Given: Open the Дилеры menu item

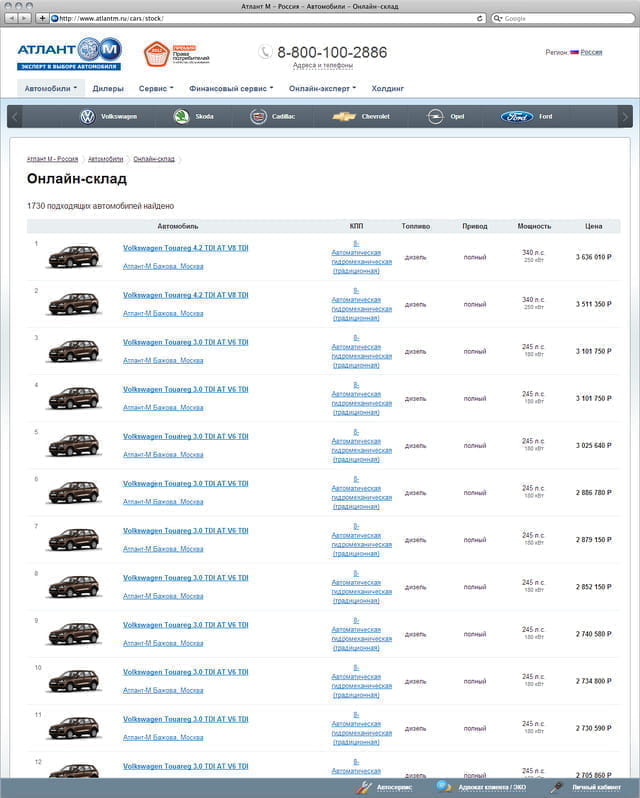Looking at the screenshot, I should click(108, 88).
